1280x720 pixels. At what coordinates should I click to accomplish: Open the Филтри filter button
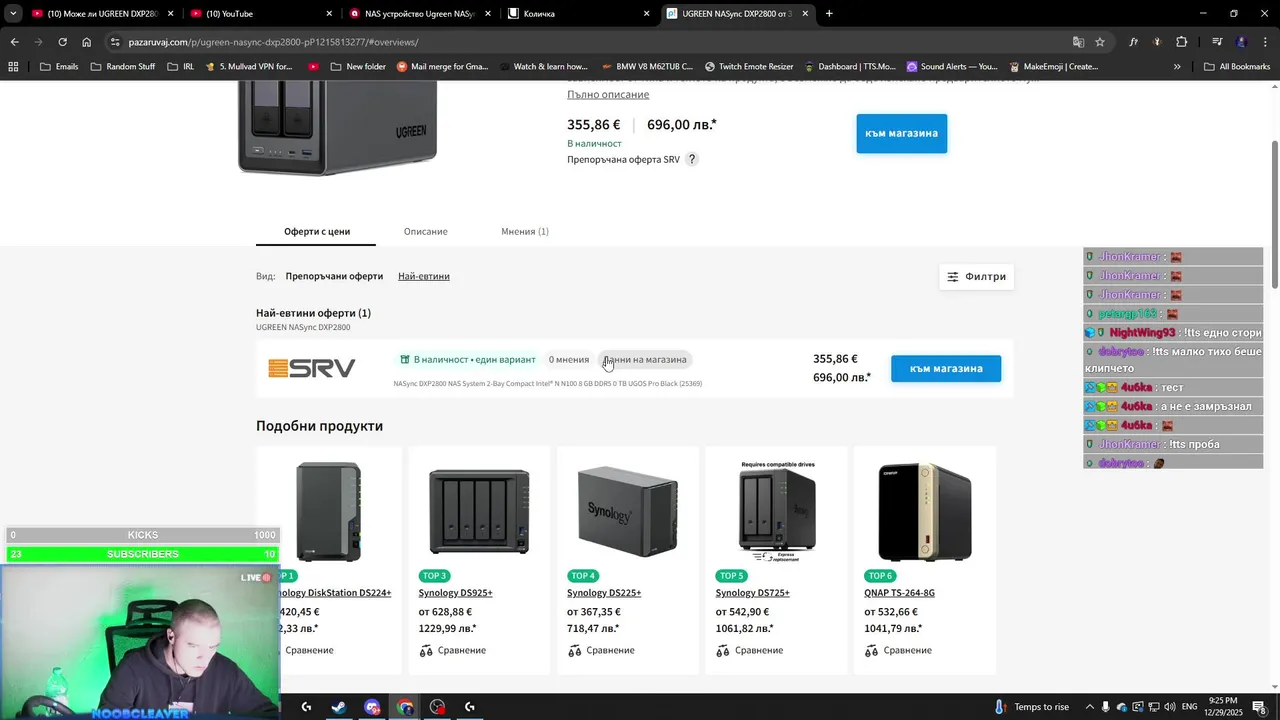977,277
